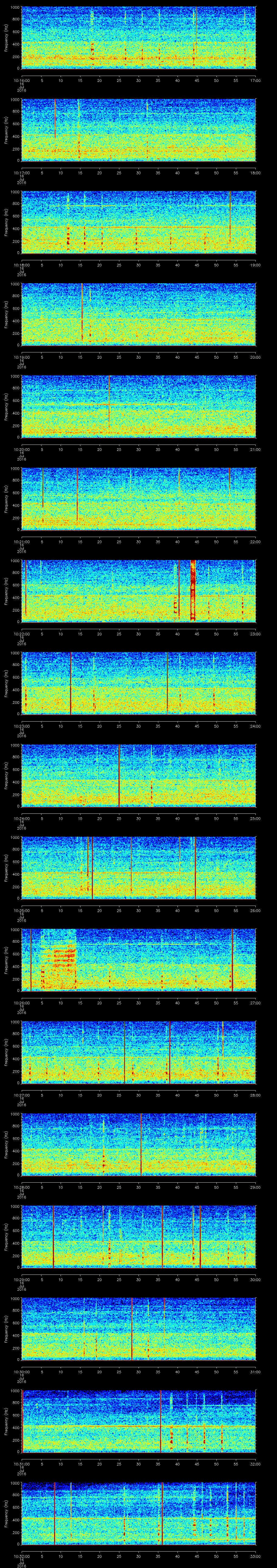The image size is (277, 1568).
Task: Click the 33:00 end time label
Action: point(255,1556)
